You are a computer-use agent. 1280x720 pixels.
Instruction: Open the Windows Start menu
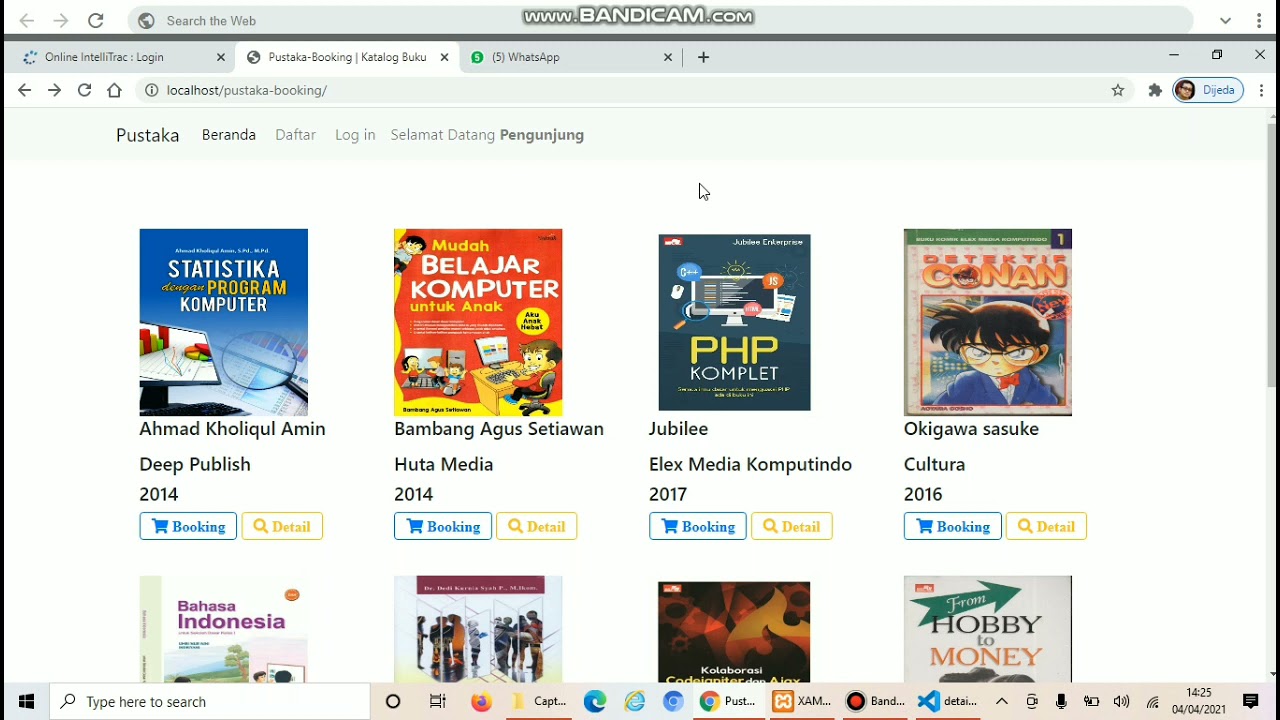26,702
